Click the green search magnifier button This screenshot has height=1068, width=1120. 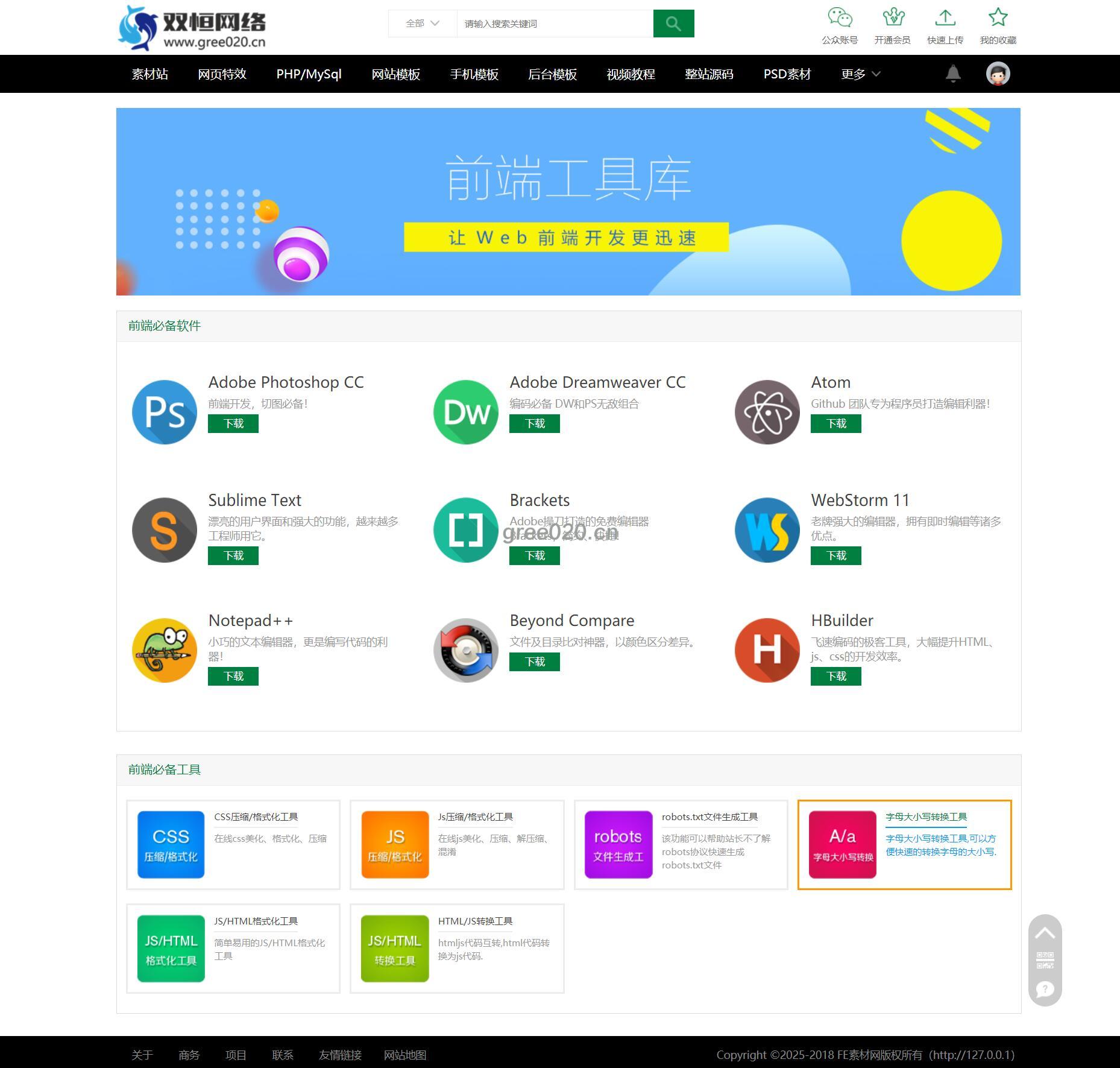(x=673, y=24)
